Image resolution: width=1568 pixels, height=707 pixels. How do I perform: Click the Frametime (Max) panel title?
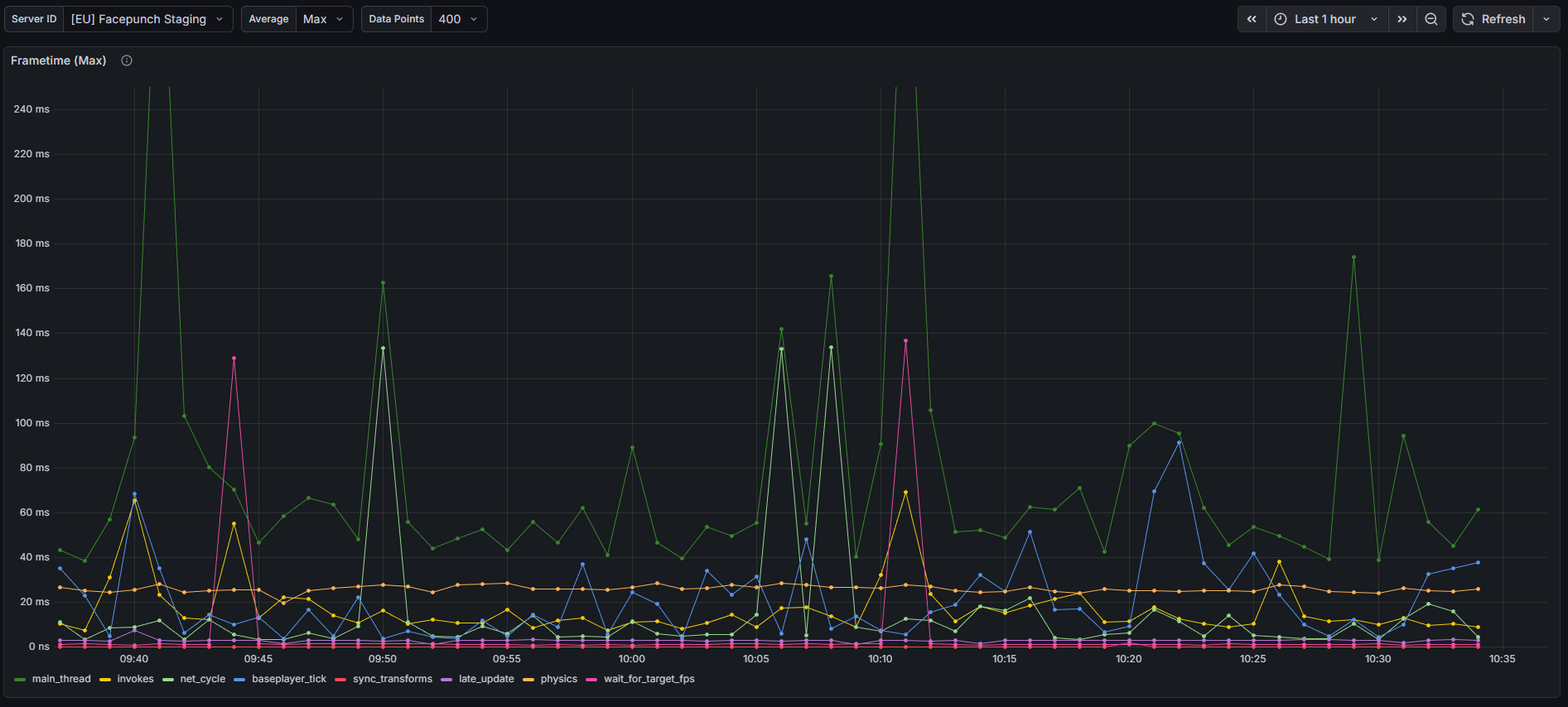pos(59,60)
